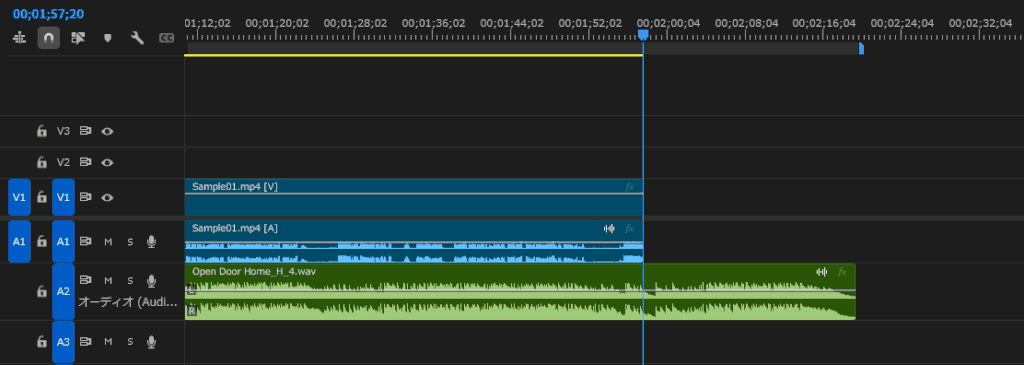Toggle the Linked Selection icon

point(78,38)
